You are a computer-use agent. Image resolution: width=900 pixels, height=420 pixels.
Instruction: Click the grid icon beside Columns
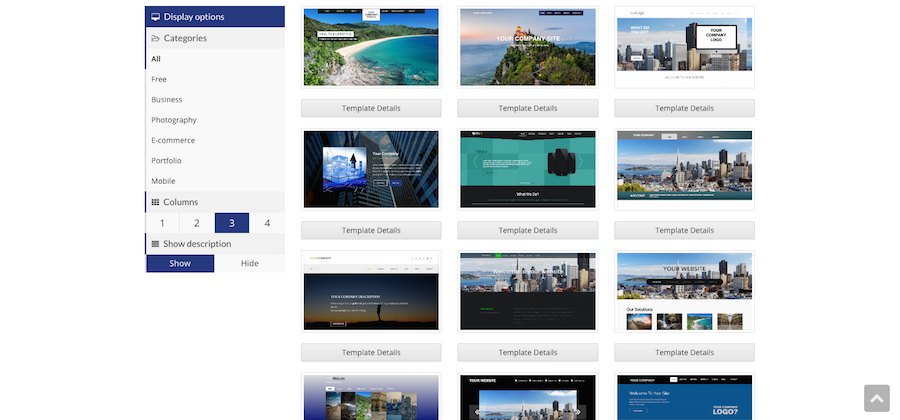coord(155,202)
